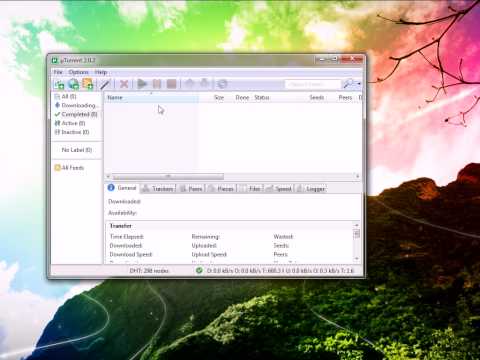Select the Completed (0) category
The height and width of the screenshot is (360, 480).
(76, 114)
